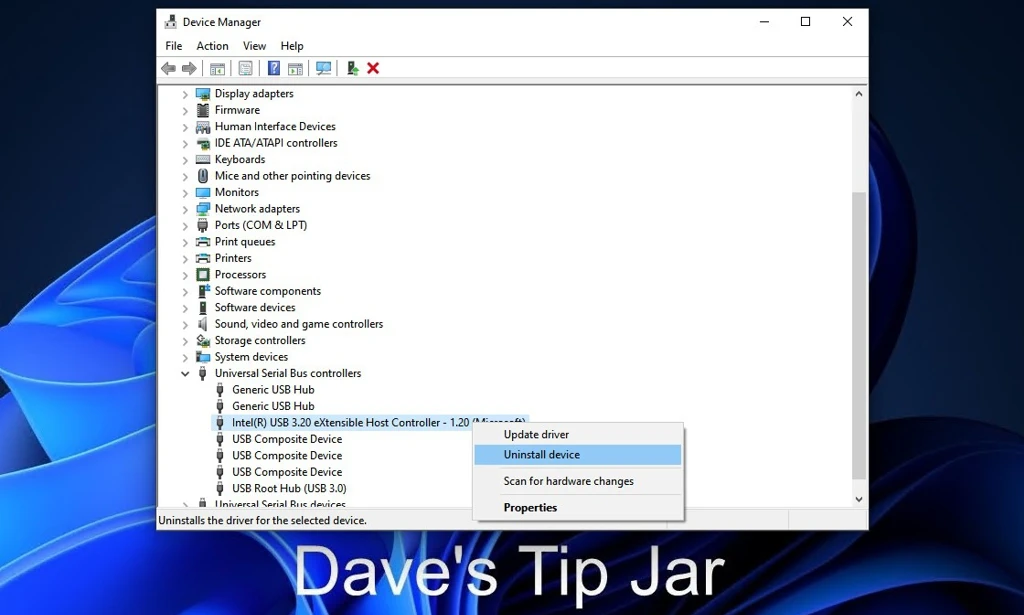Expand the Monitors node
Image resolution: width=1024 pixels, height=615 pixels.
185,193
